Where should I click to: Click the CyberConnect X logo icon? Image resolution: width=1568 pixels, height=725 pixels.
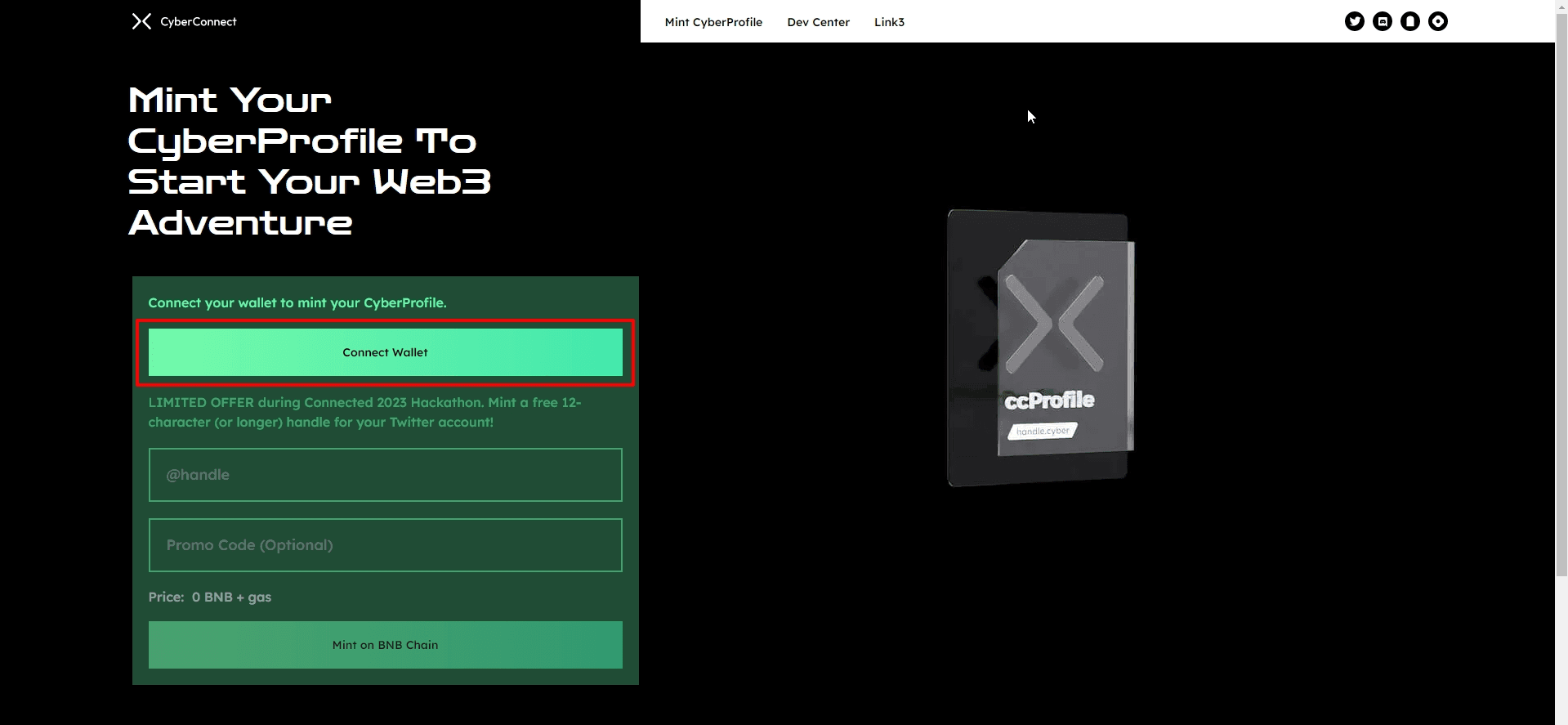click(141, 22)
